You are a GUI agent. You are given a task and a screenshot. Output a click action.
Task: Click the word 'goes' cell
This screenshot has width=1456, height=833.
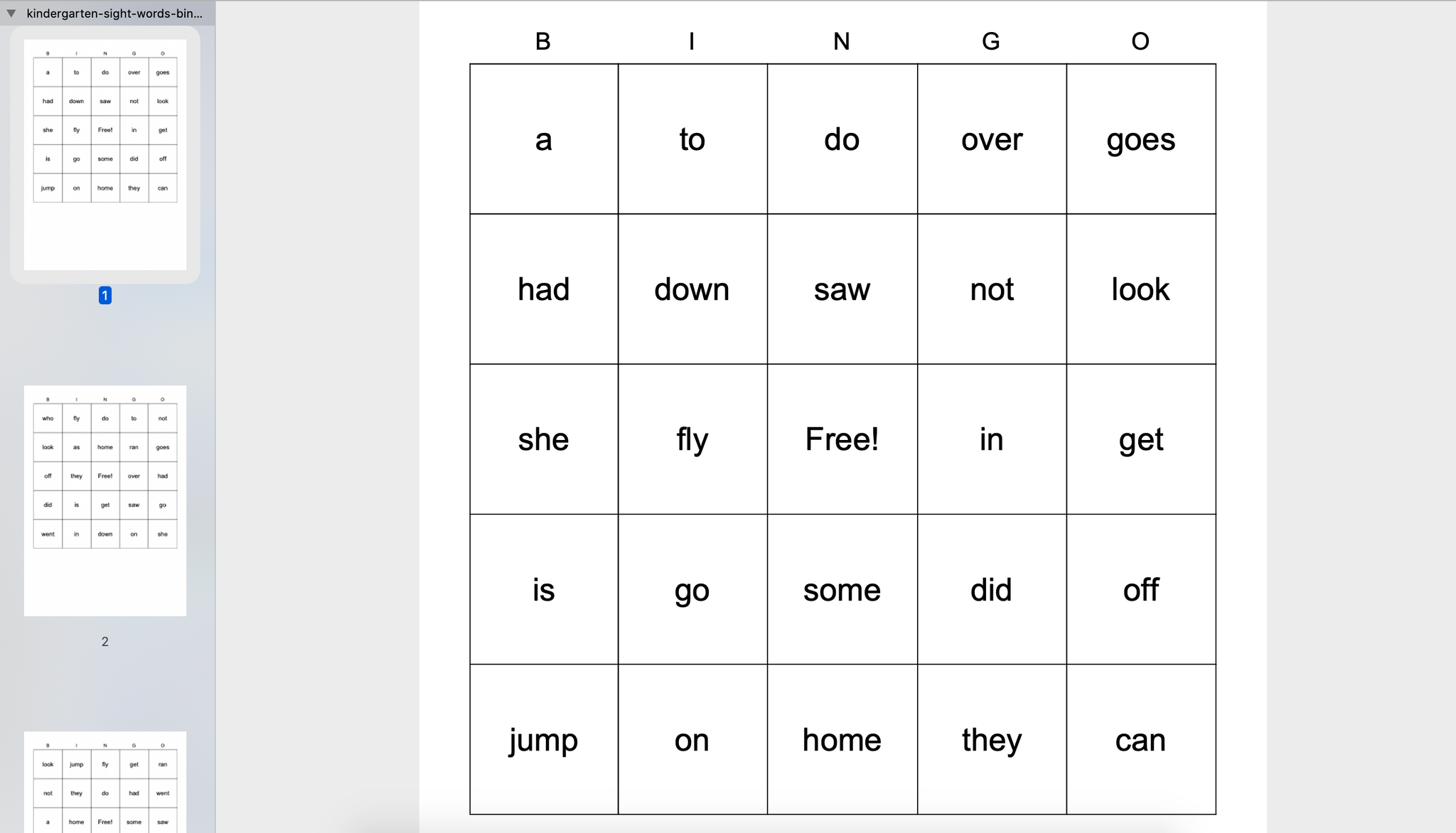pyautogui.click(x=1140, y=139)
